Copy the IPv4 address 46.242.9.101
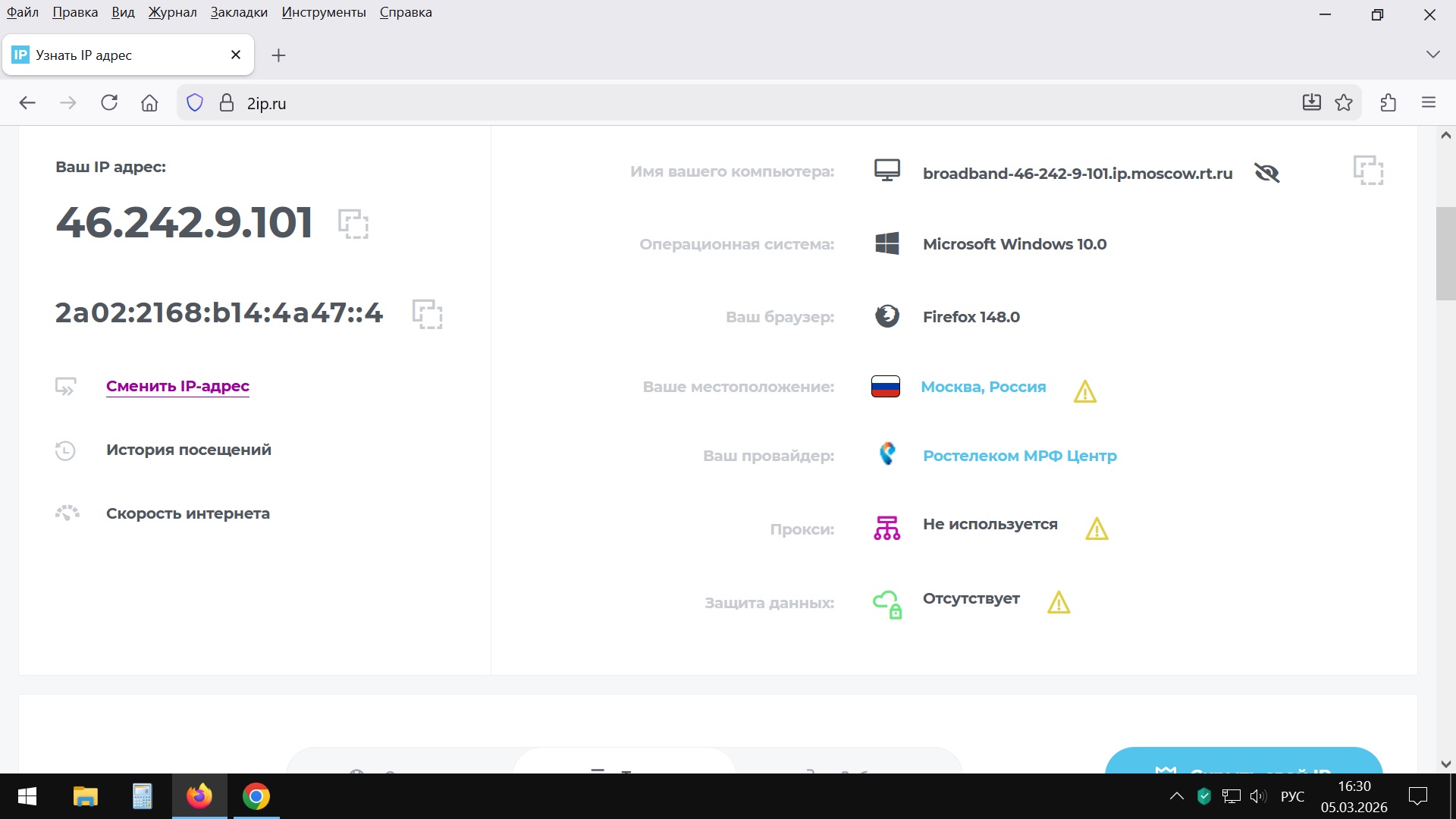This screenshot has height=819, width=1456. (353, 224)
